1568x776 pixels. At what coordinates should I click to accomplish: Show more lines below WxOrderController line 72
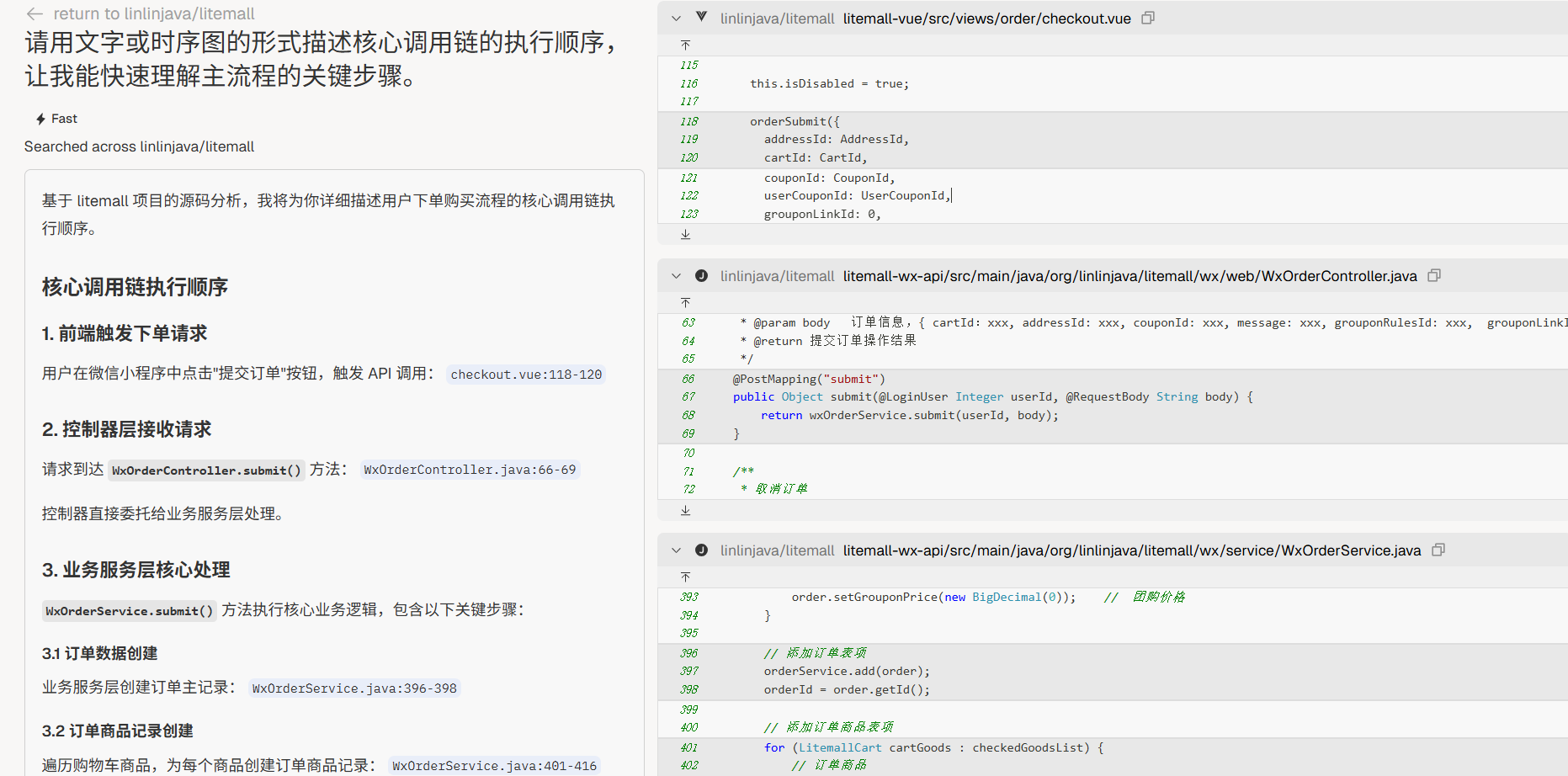coord(685,510)
